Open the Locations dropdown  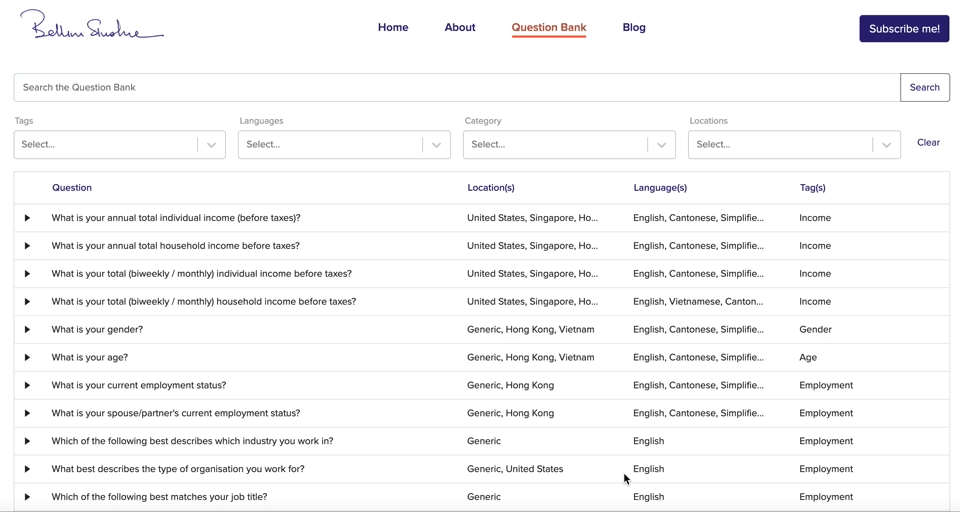[x=794, y=145]
